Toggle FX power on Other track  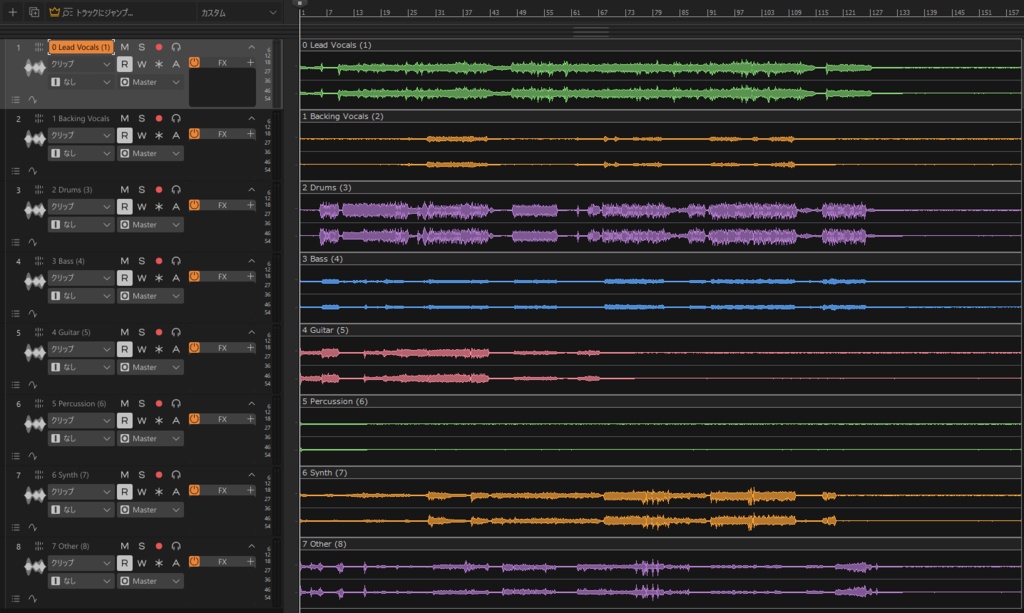click(194, 561)
